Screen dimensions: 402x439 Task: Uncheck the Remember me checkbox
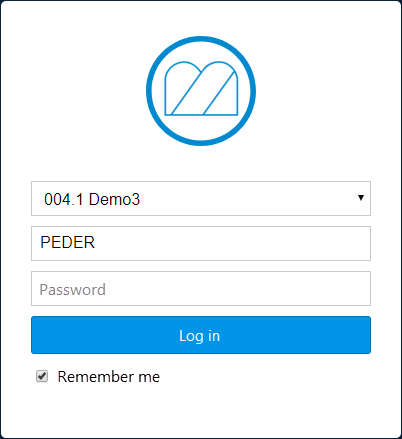click(x=42, y=376)
